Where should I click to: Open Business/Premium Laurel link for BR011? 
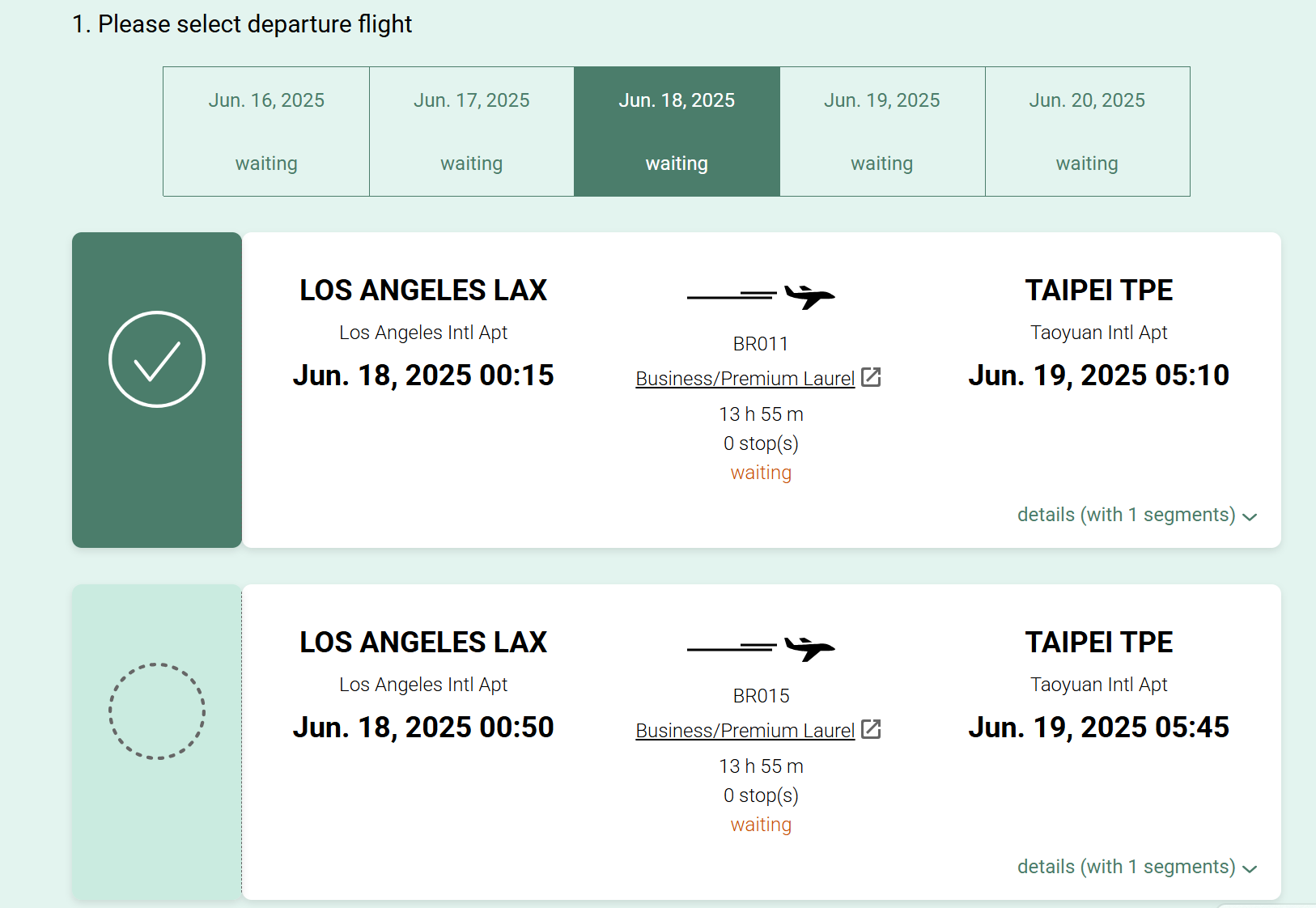[x=745, y=379]
